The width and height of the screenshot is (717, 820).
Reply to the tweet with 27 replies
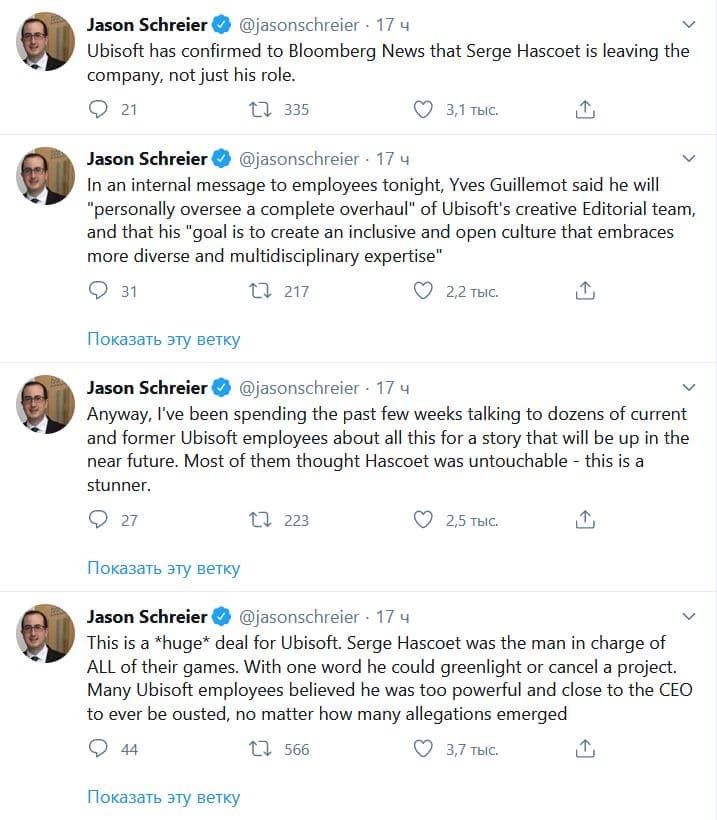tap(98, 519)
